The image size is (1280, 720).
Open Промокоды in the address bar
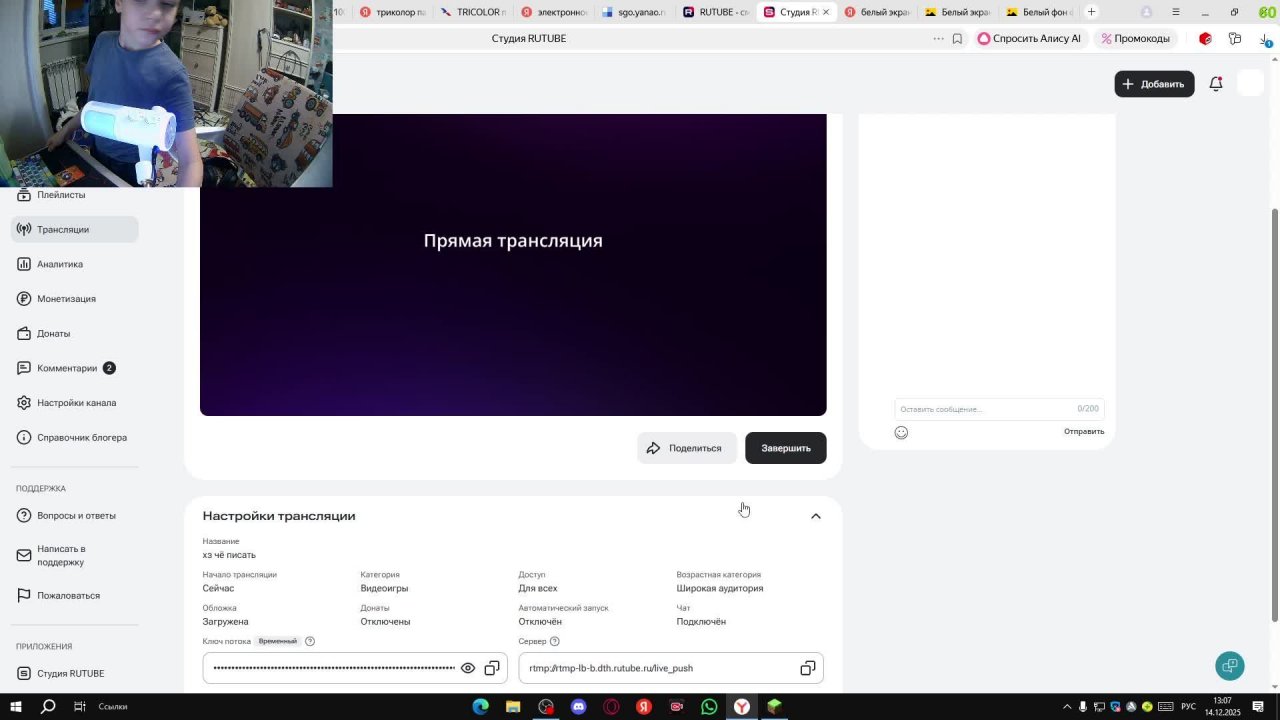coord(1135,38)
